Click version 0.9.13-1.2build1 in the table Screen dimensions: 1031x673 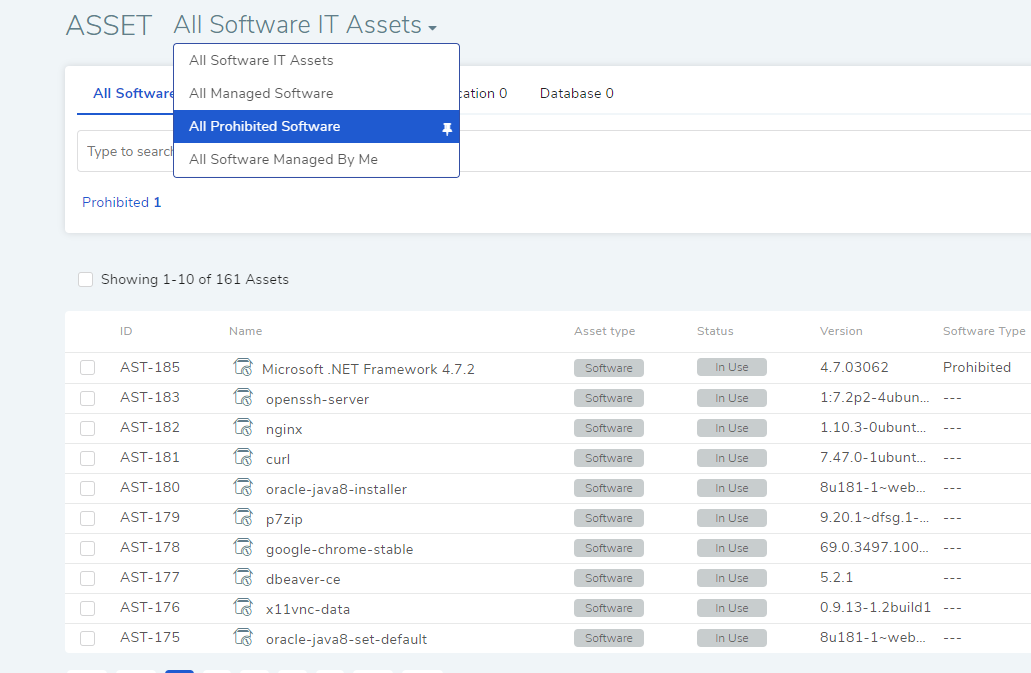click(x=875, y=607)
